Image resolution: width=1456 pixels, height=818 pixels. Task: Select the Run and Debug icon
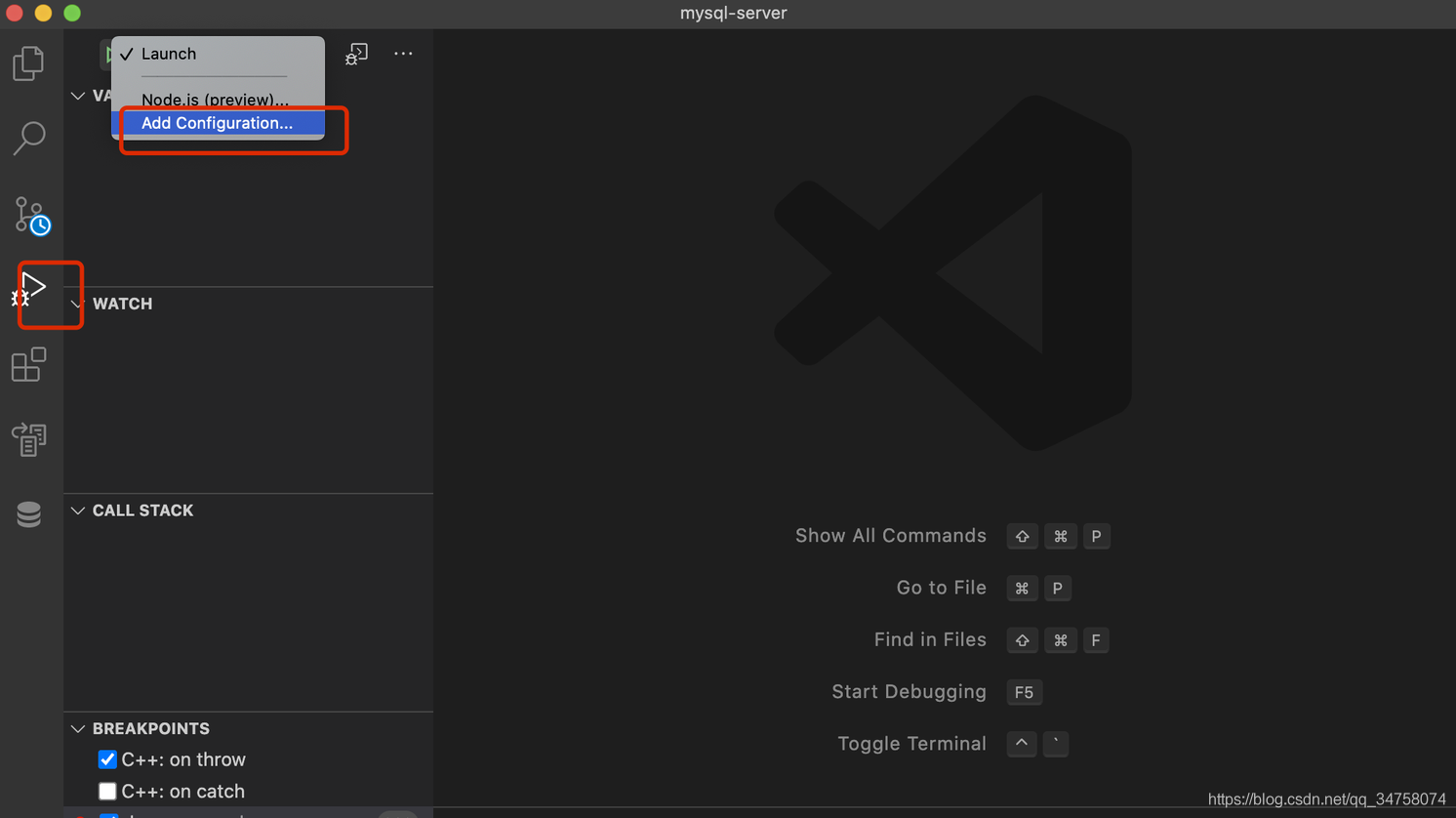(31, 289)
